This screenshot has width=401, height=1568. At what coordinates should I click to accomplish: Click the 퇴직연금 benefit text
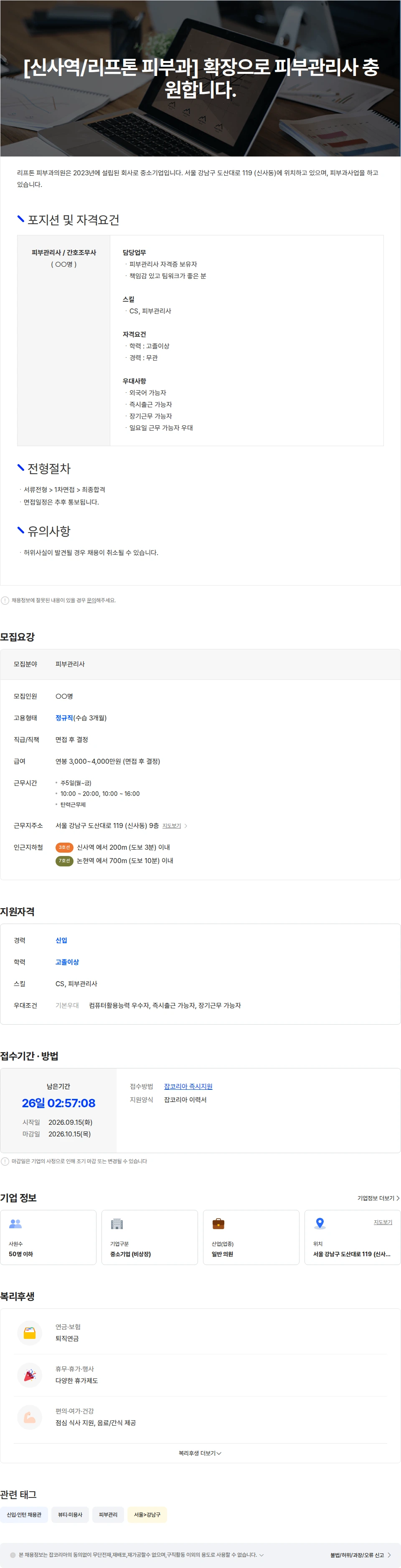[67, 1338]
